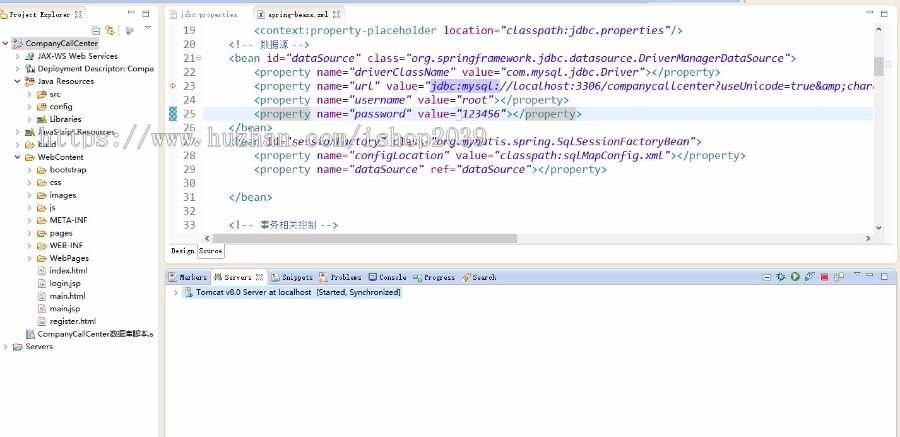Expand the Tomcat v8.0 Server entry

pyautogui.click(x=175, y=292)
